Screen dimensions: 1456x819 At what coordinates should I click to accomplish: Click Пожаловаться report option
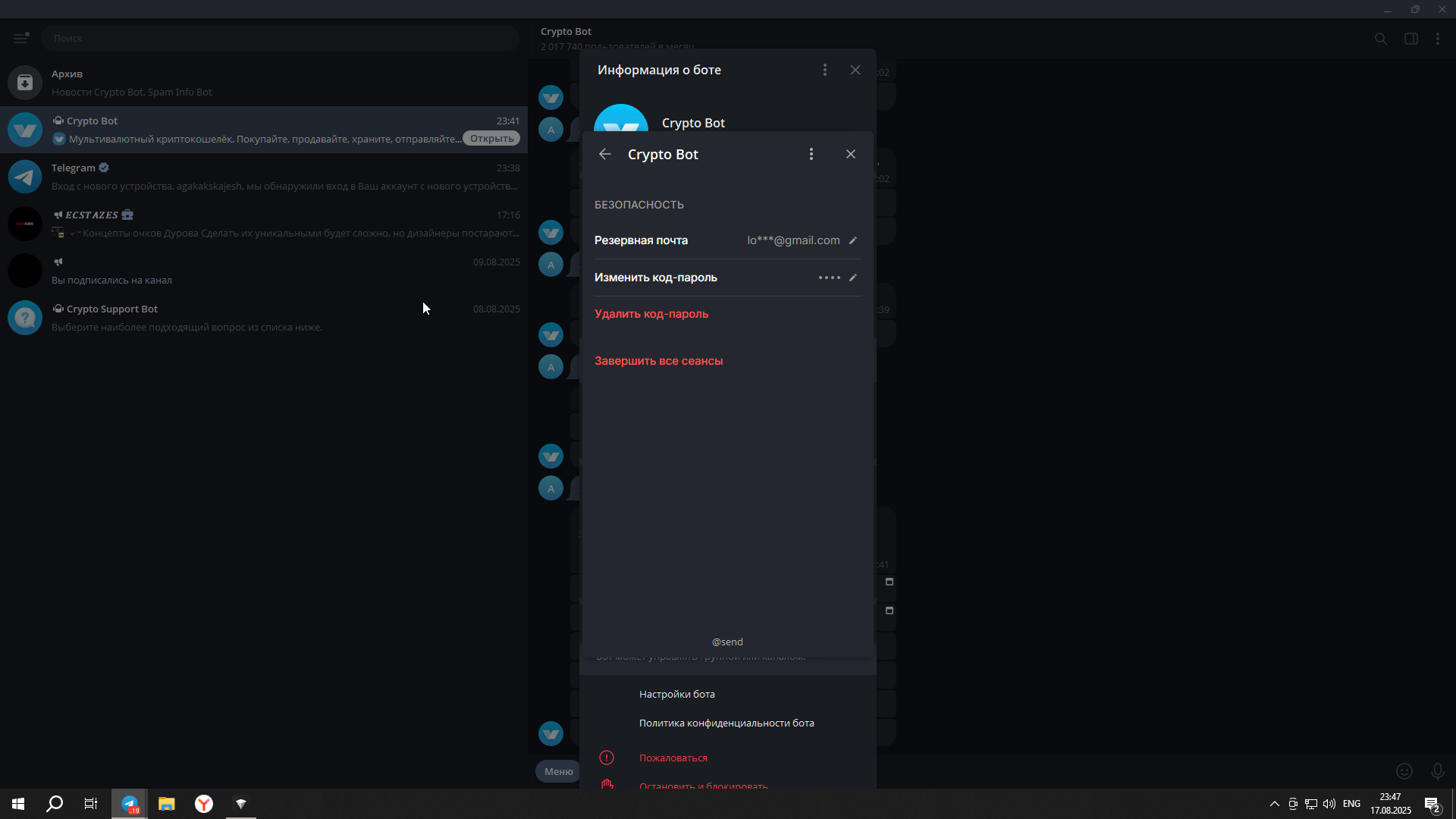tap(673, 758)
